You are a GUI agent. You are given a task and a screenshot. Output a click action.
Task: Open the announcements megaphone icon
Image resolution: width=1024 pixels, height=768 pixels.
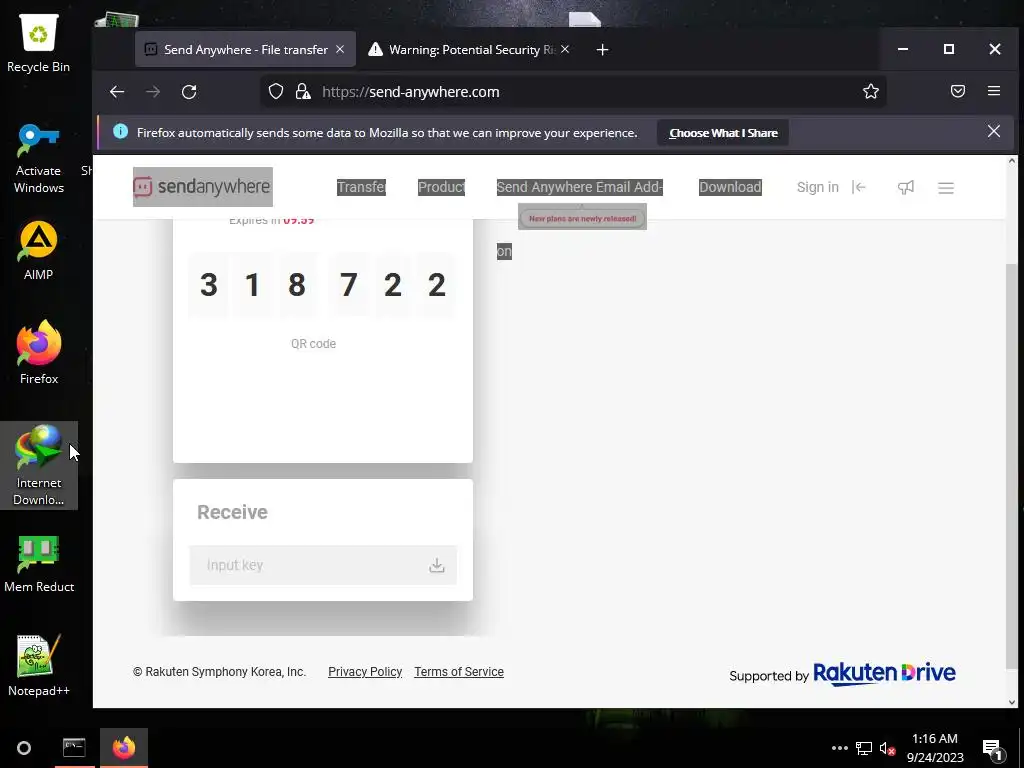click(x=906, y=187)
